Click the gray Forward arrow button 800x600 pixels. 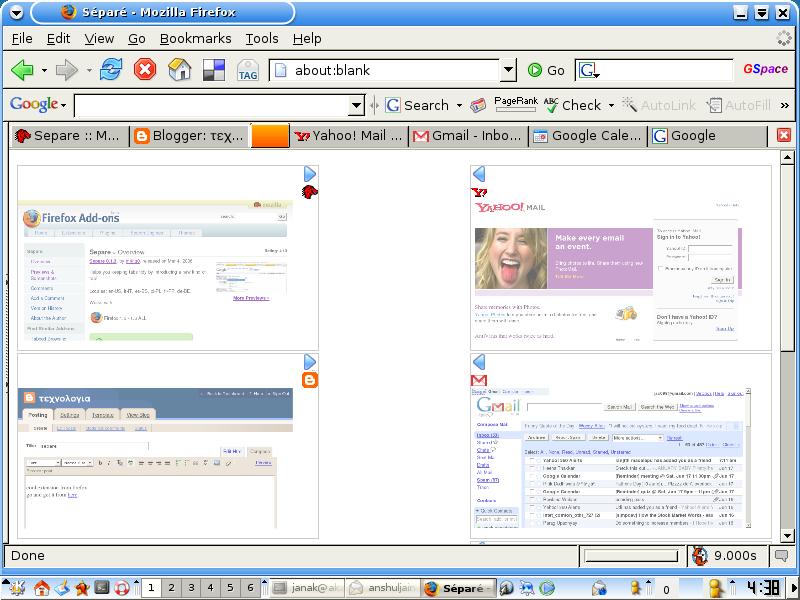66,70
